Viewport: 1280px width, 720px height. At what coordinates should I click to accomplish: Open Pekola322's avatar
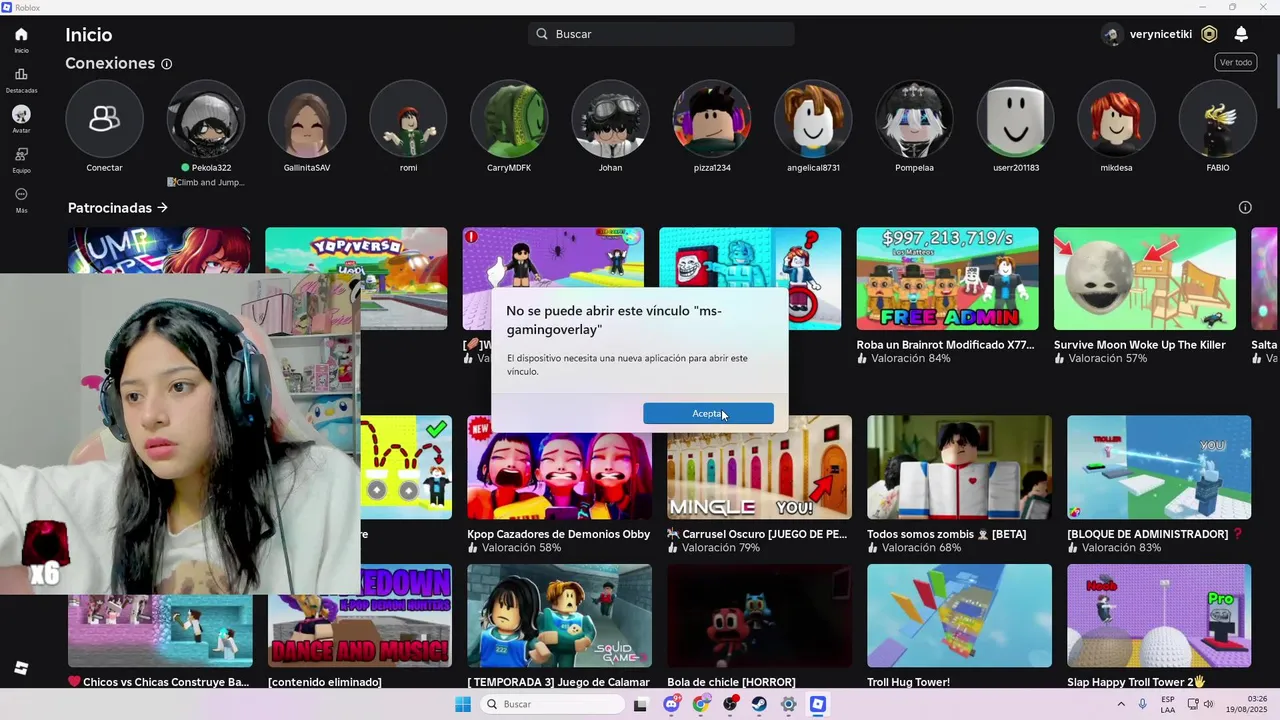pyautogui.click(x=205, y=119)
